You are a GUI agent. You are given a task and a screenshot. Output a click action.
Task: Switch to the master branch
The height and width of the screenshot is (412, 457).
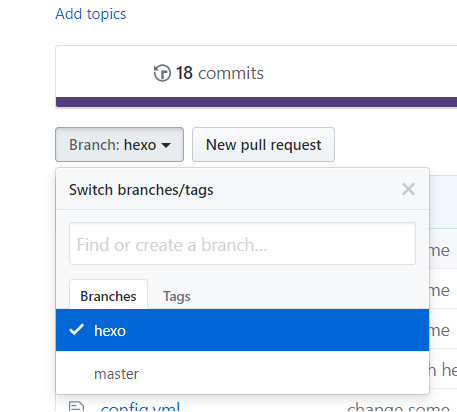point(242,373)
